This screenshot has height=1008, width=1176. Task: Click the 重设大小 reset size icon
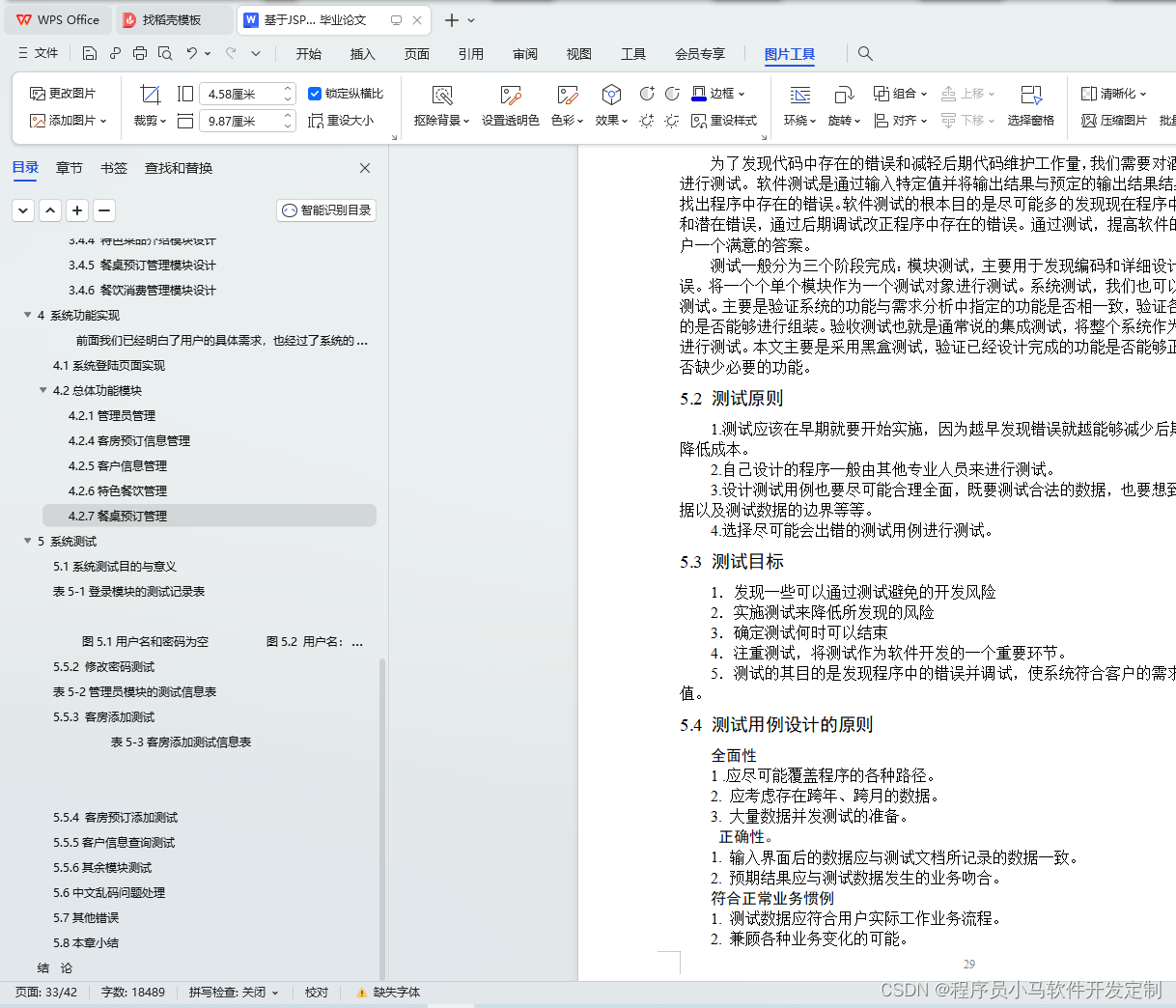click(349, 120)
